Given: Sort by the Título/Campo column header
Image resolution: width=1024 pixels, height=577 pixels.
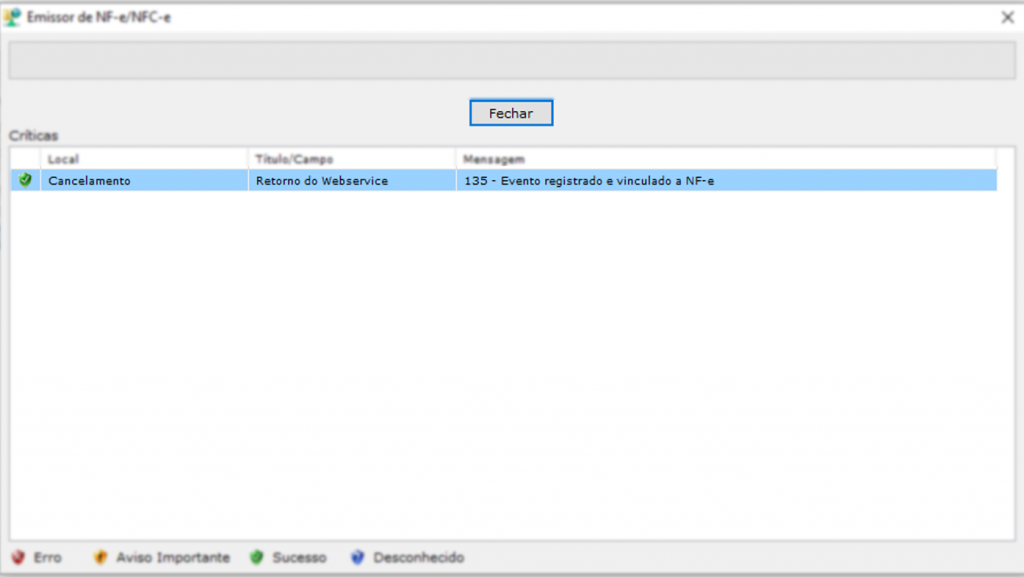Looking at the screenshot, I should [x=351, y=159].
